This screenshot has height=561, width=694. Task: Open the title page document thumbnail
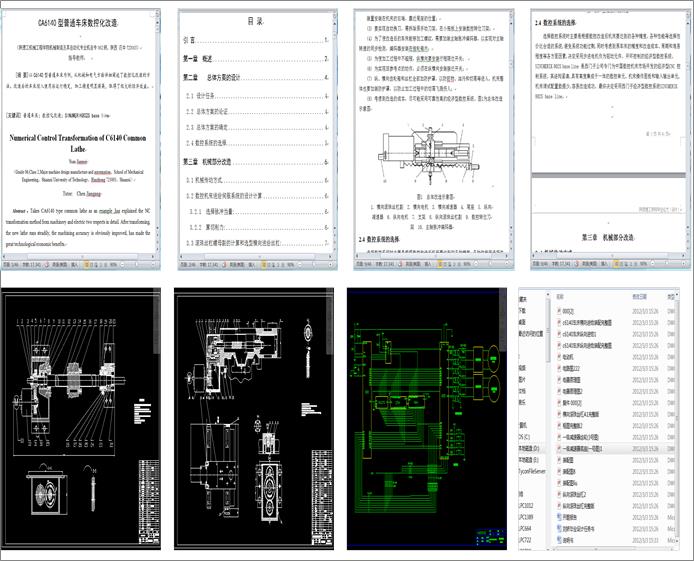(81, 139)
